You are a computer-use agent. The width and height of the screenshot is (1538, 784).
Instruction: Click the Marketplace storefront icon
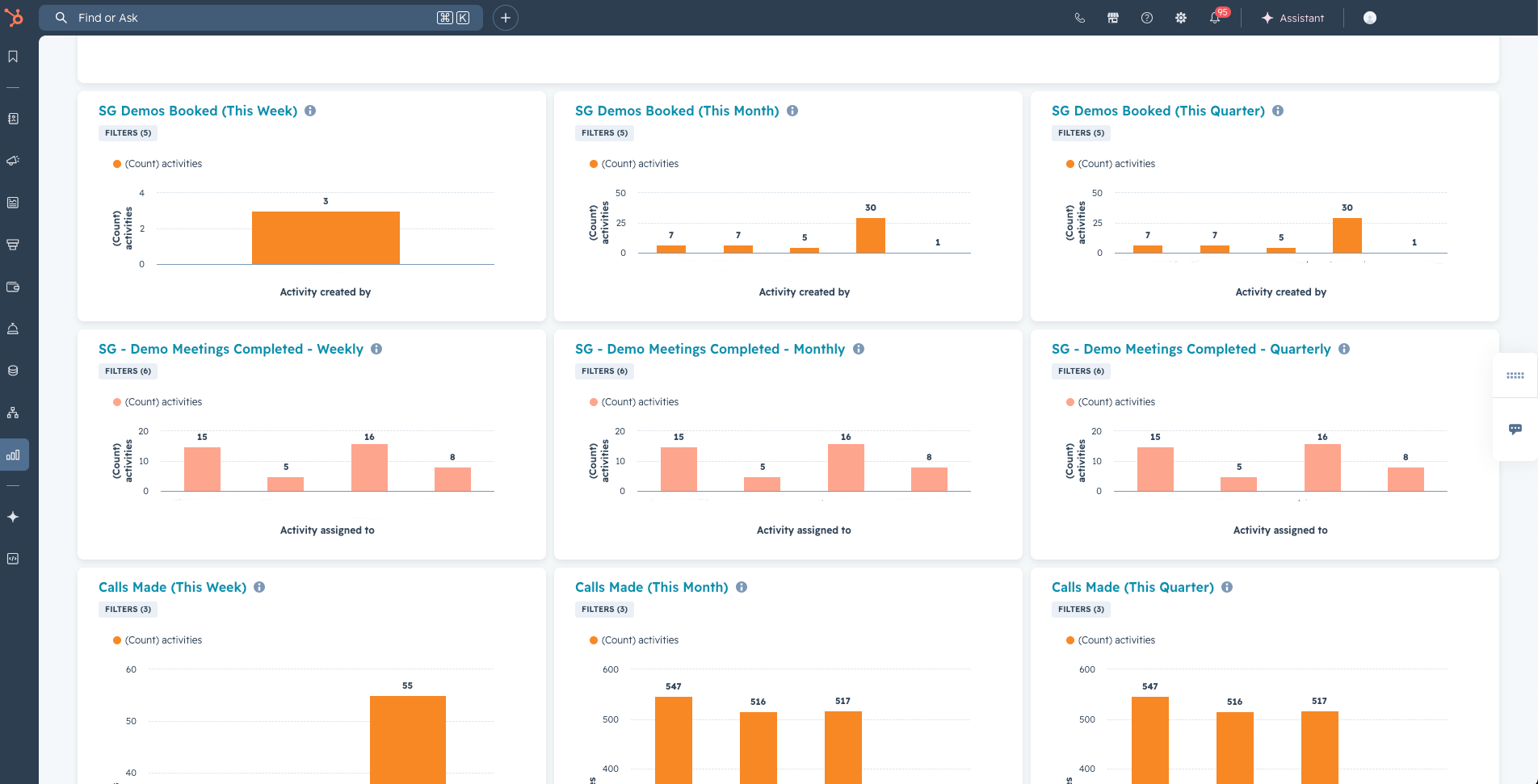(1112, 18)
